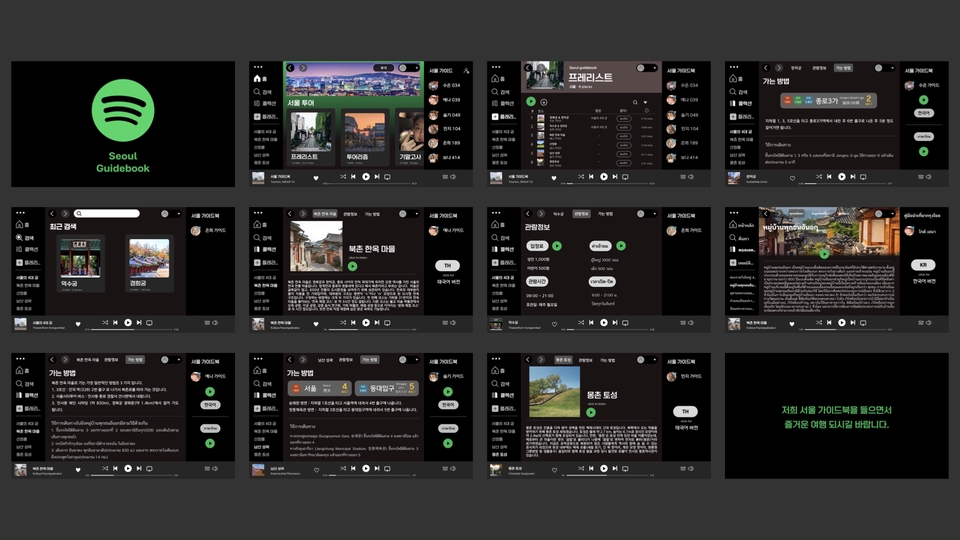The image size is (960, 540).
Task: Toggle shuffle in 서울 동대입구 screen player
Action: [343, 468]
